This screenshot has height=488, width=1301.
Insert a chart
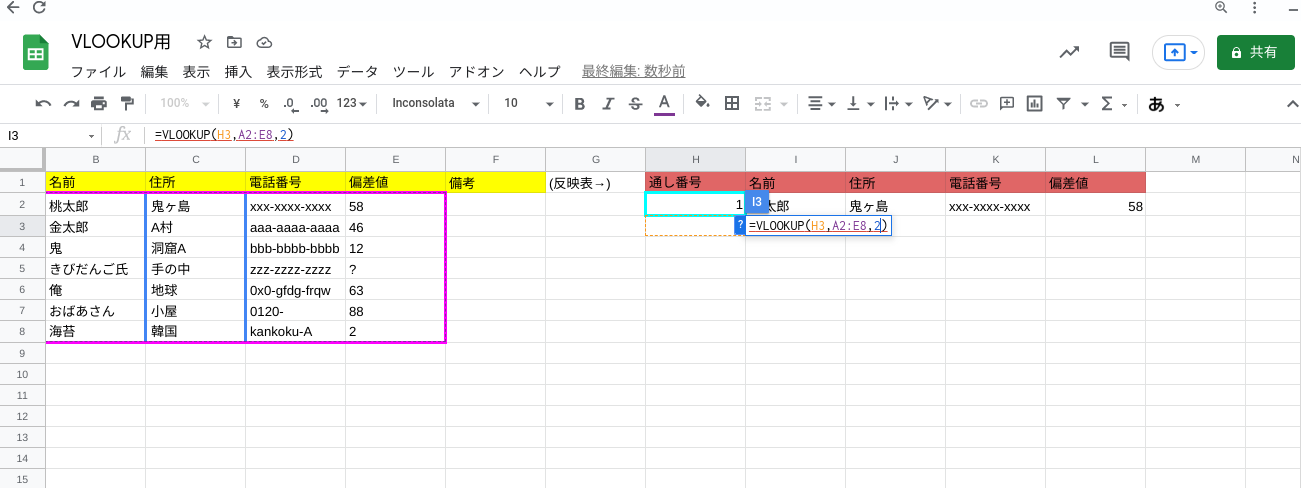1035,103
